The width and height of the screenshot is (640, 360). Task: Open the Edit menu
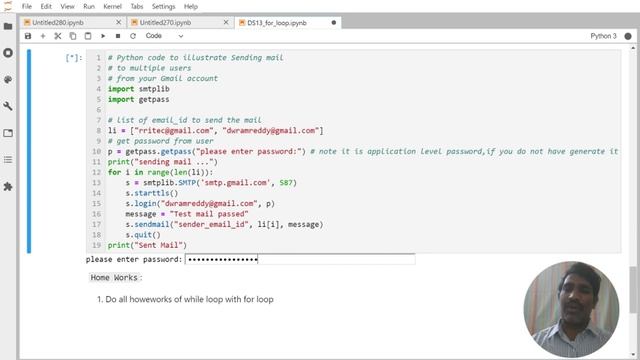46,7
